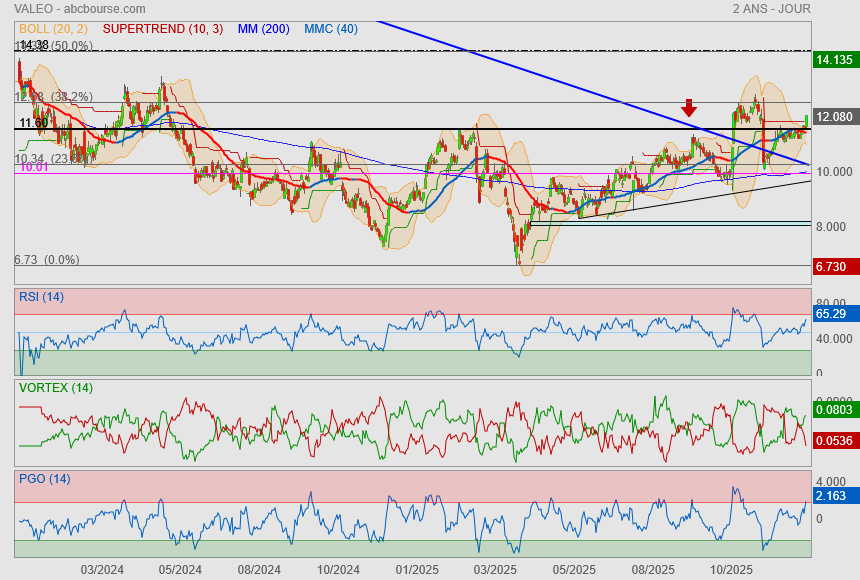This screenshot has width=860, height=580.
Task: Select the RSI (14) panel label
Action: click(41, 296)
